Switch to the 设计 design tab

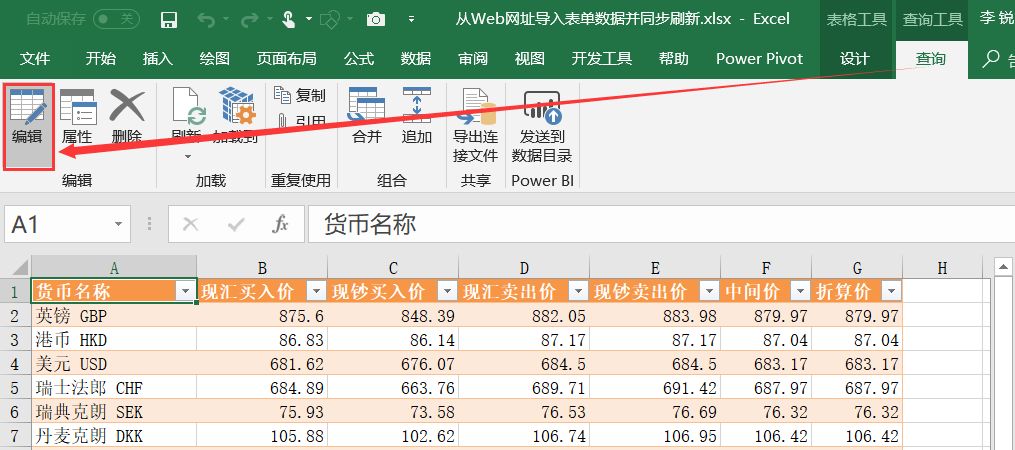854,59
